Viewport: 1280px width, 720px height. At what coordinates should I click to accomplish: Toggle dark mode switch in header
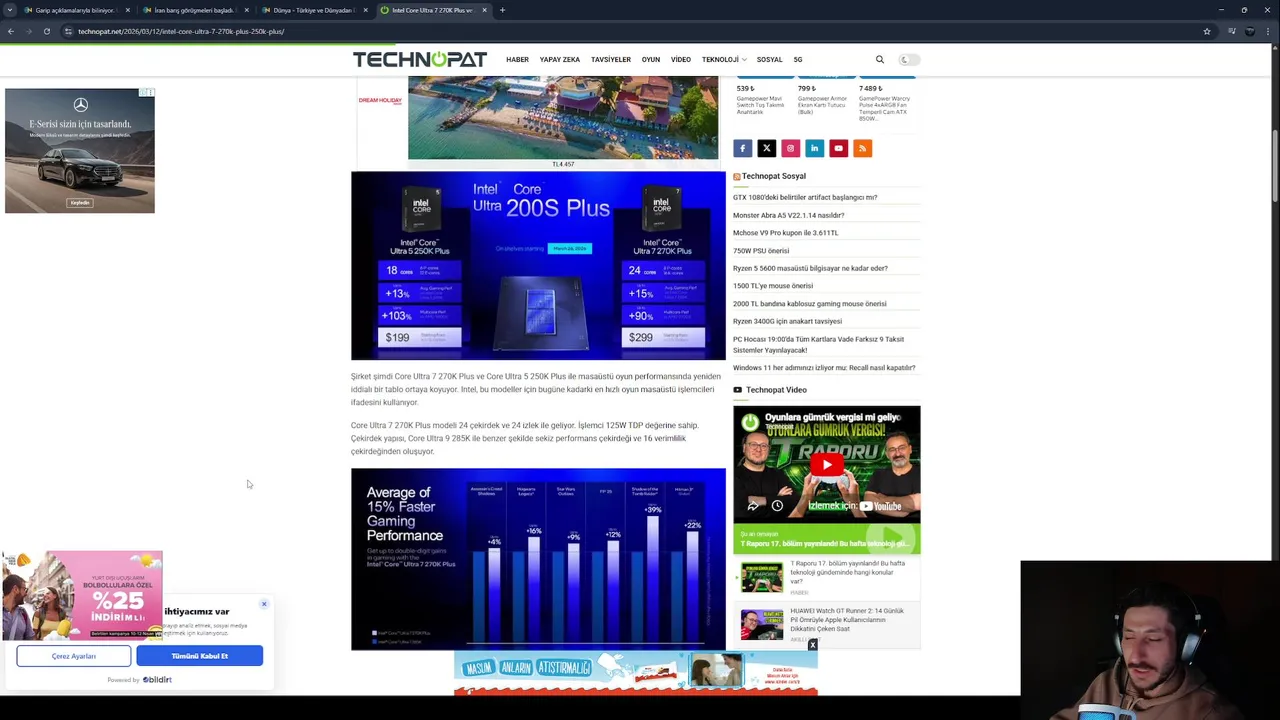[x=907, y=59]
